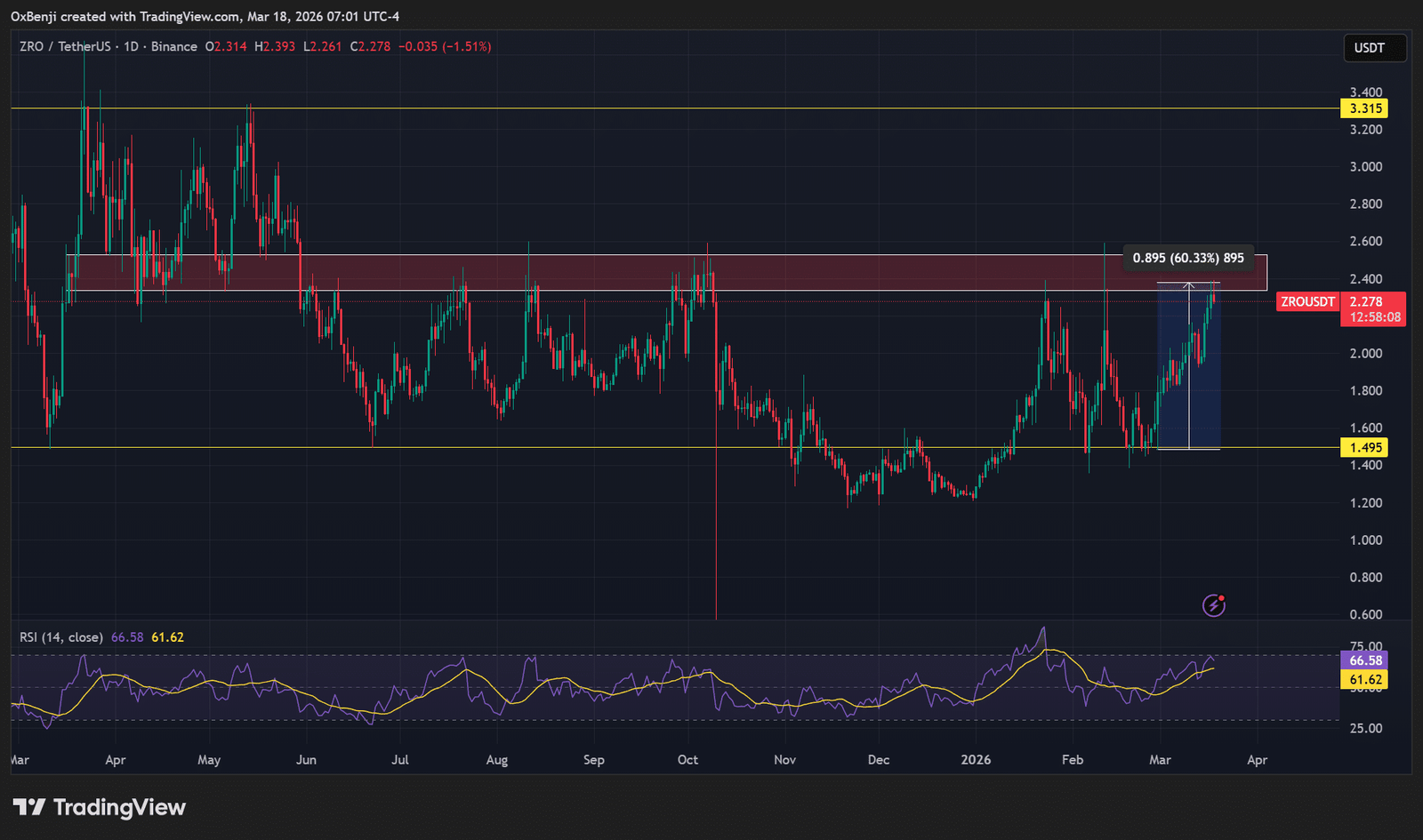Screen dimensions: 1423x840
Task: Open the RSI (14, close) indicator legend
Action: (x=61, y=637)
